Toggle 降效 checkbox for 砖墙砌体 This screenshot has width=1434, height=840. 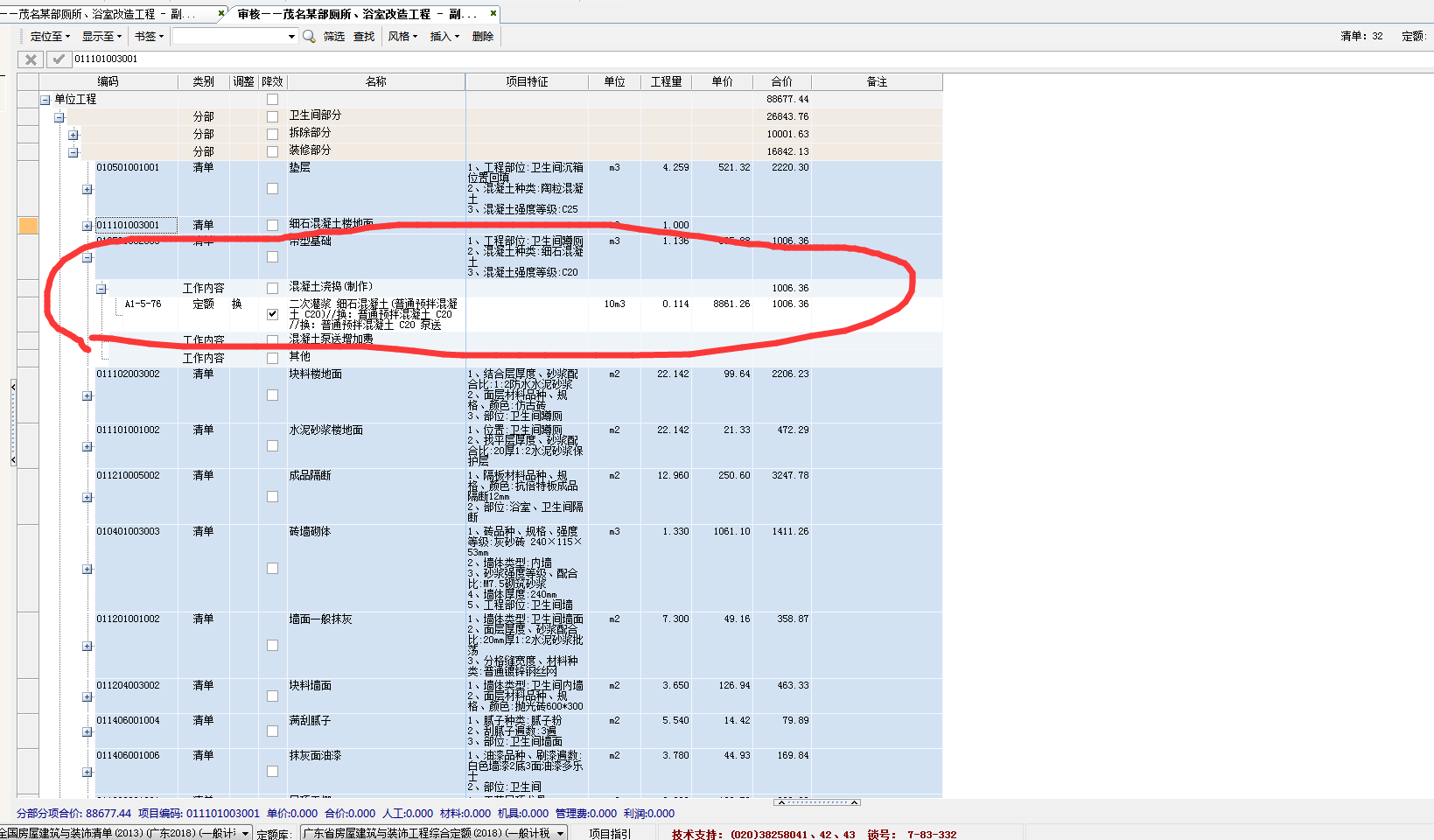coord(273,569)
